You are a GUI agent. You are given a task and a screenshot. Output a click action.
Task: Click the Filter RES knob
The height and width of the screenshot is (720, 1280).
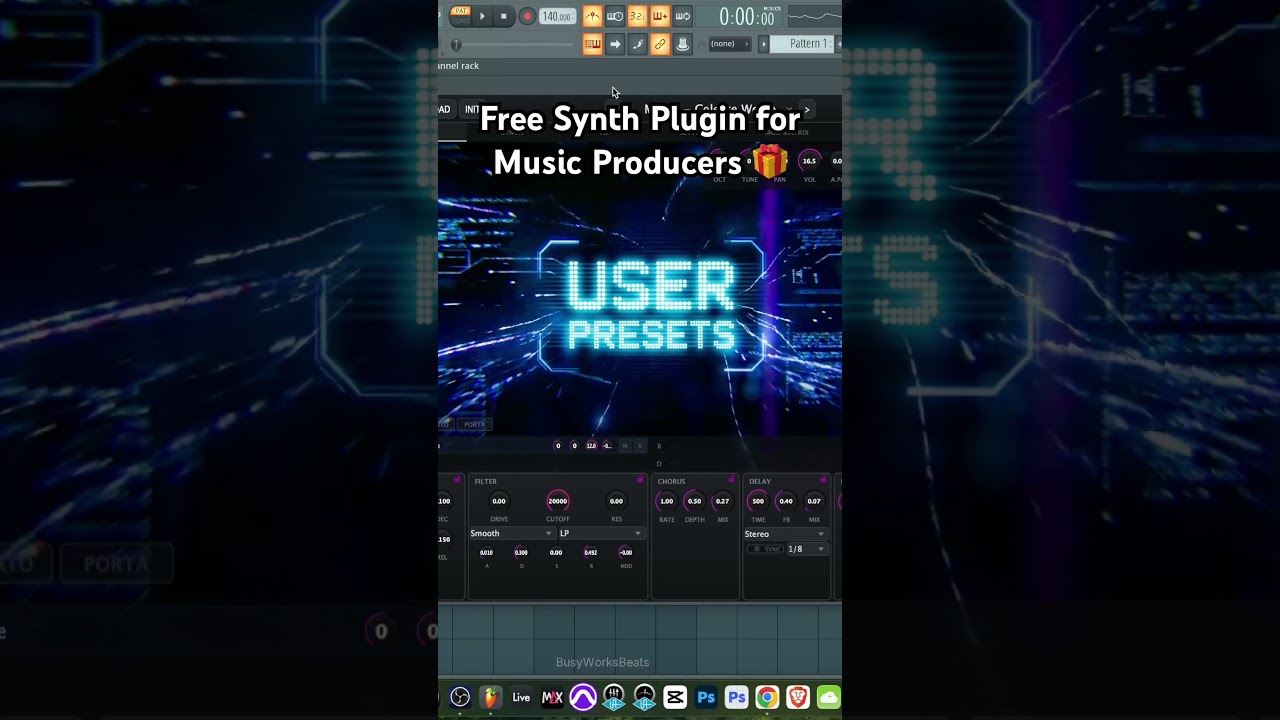616,501
